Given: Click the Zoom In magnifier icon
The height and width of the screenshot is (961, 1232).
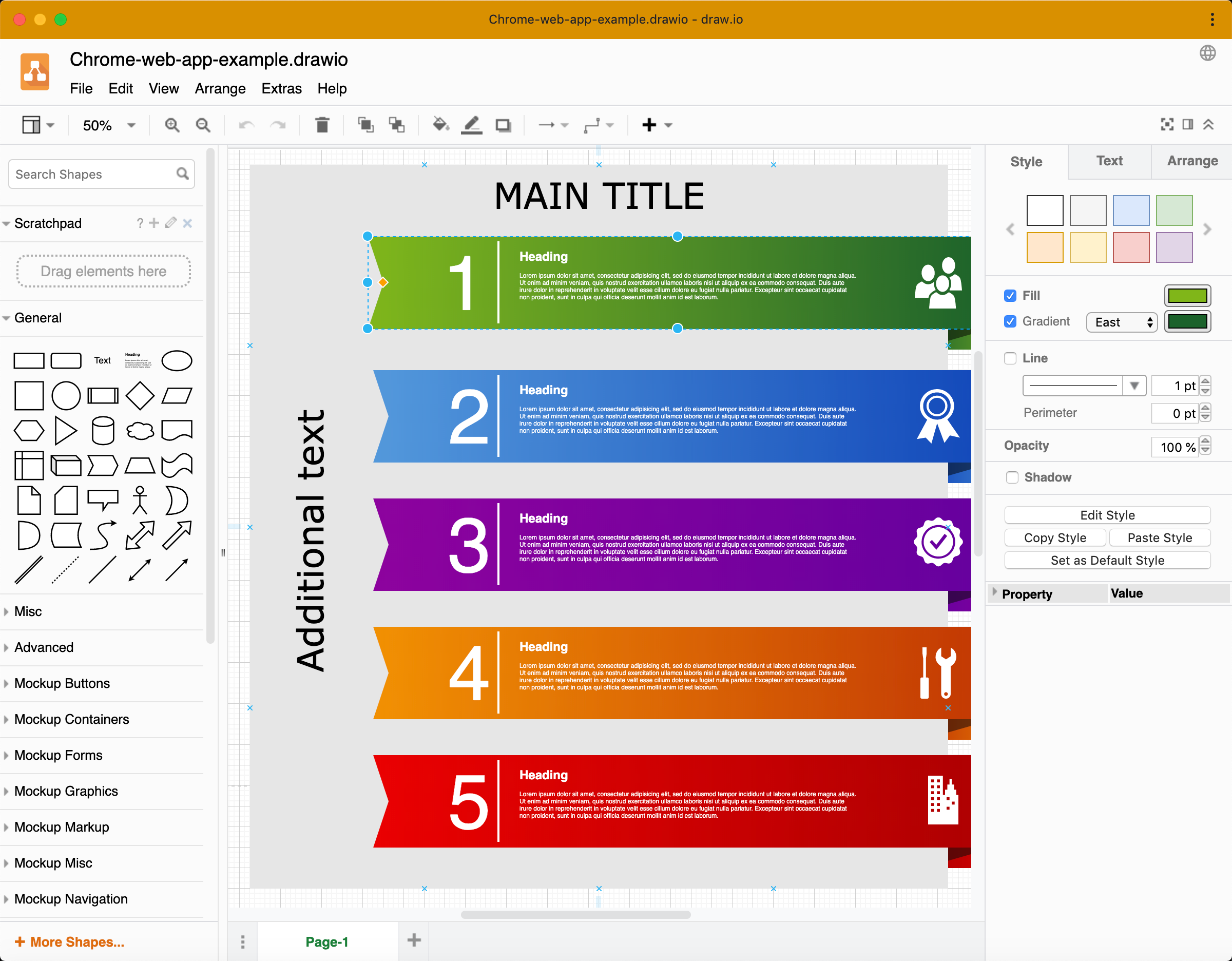Looking at the screenshot, I should [x=172, y=125].
